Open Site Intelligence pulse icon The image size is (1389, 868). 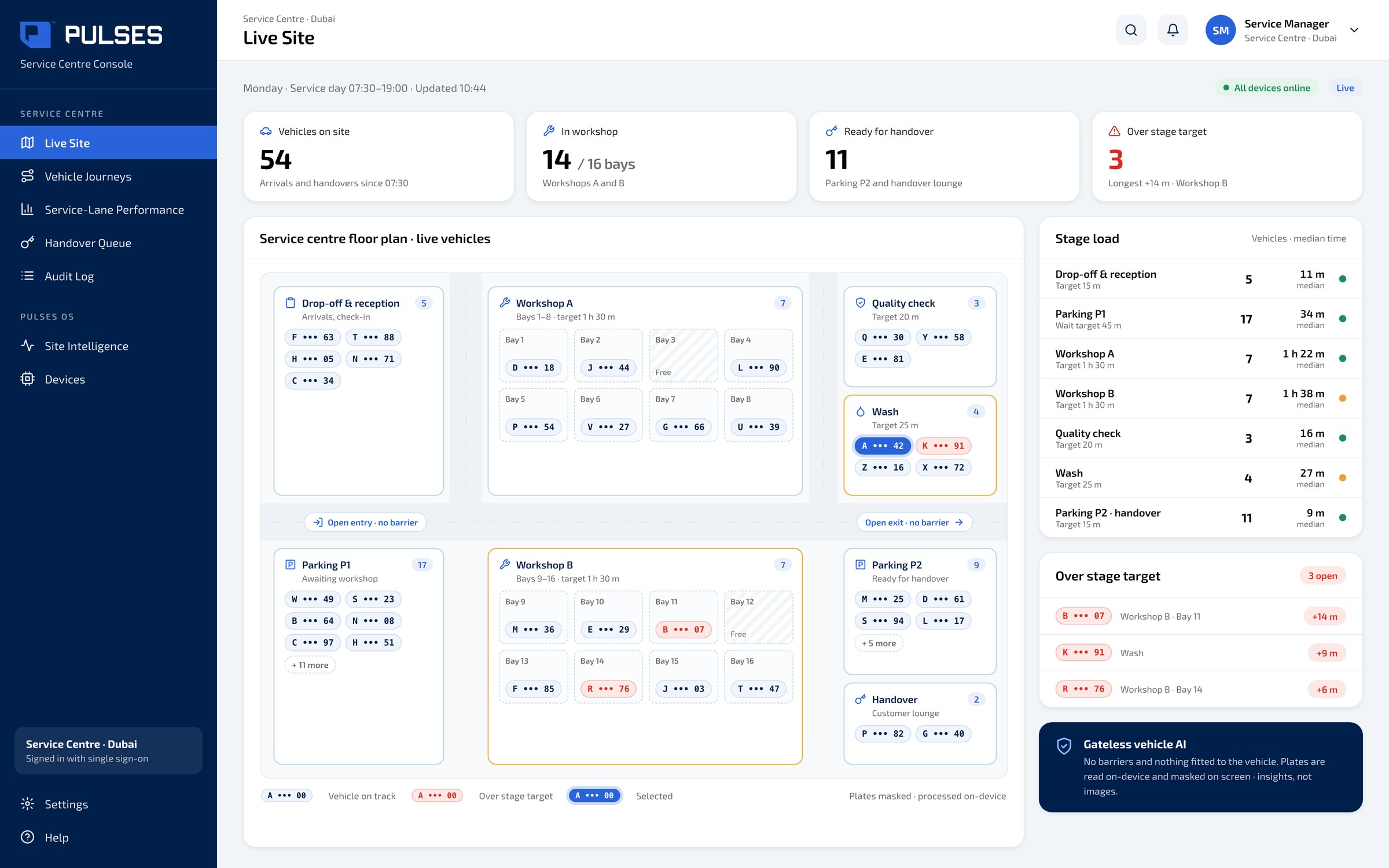tap(27, 346)
